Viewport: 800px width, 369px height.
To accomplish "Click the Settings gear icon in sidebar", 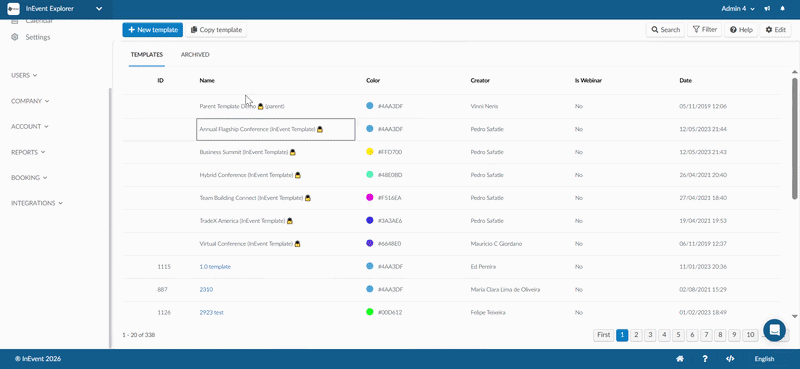I will [15, 37].
